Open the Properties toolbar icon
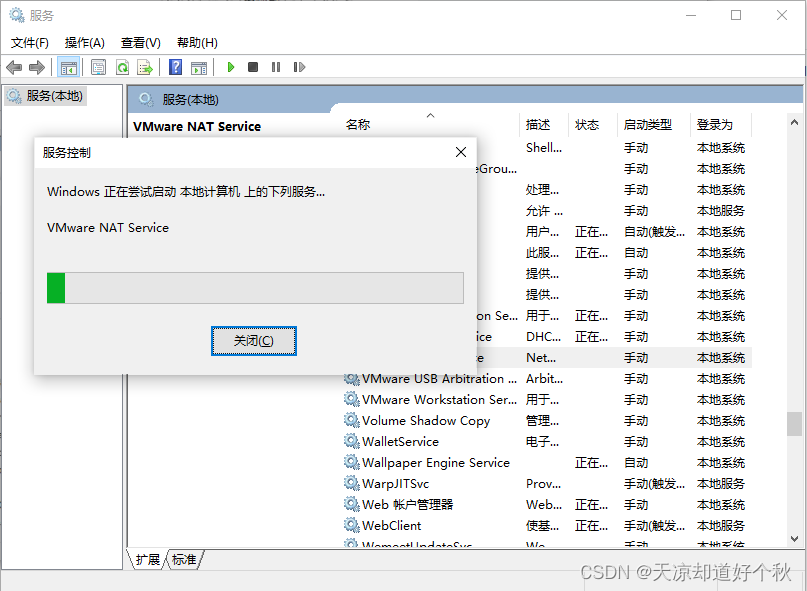Viewport: 807px width, 591px height. (x=98, y=67)
